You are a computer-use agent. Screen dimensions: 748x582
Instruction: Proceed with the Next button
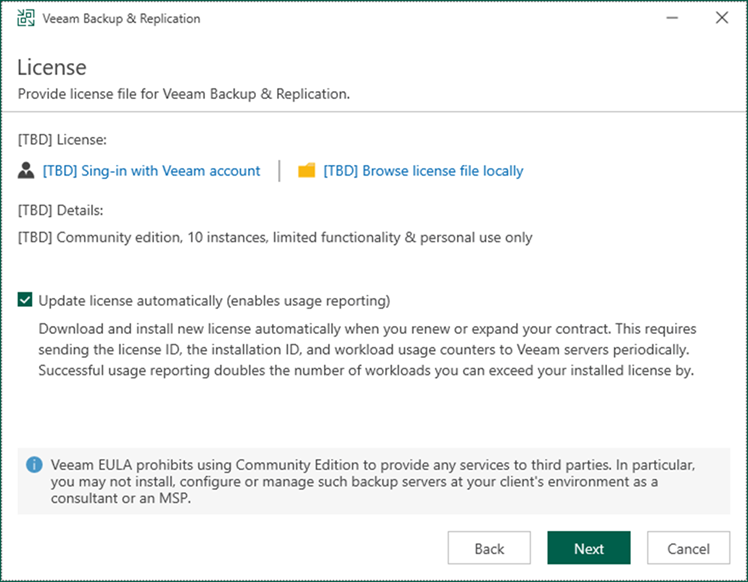coord(589,548)
